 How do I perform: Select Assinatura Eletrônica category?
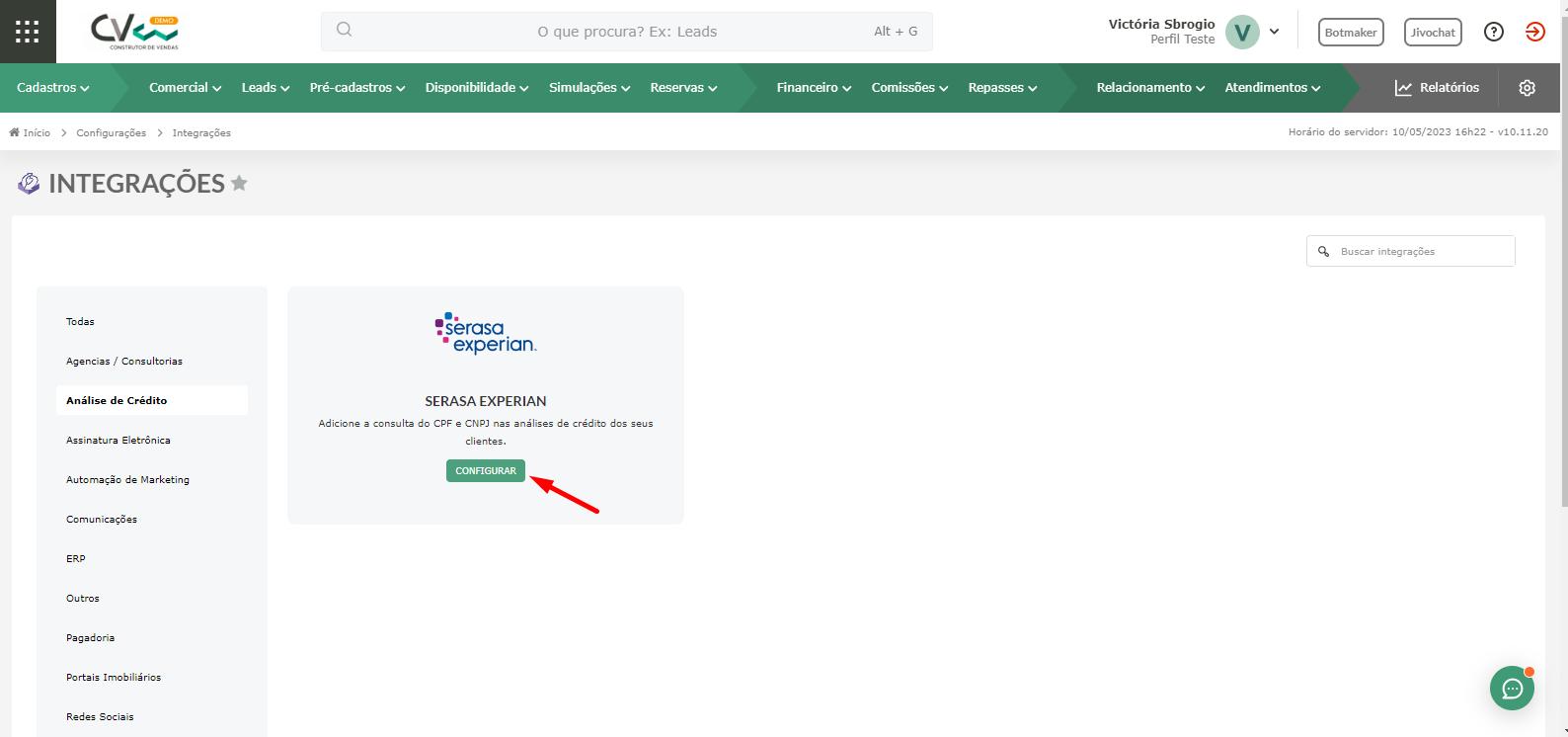point(152,440)
